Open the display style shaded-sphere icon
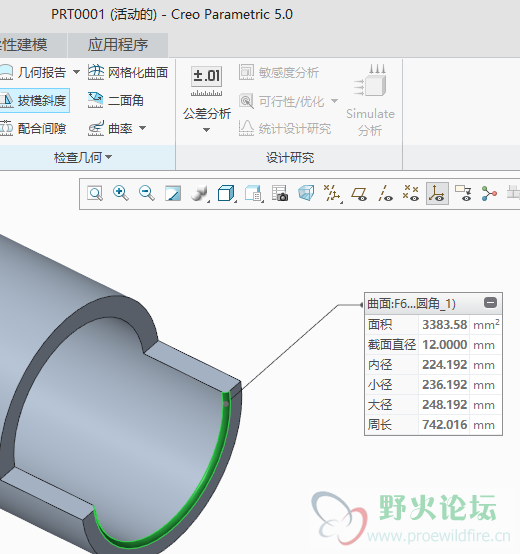520x554 pixels. 200,193
